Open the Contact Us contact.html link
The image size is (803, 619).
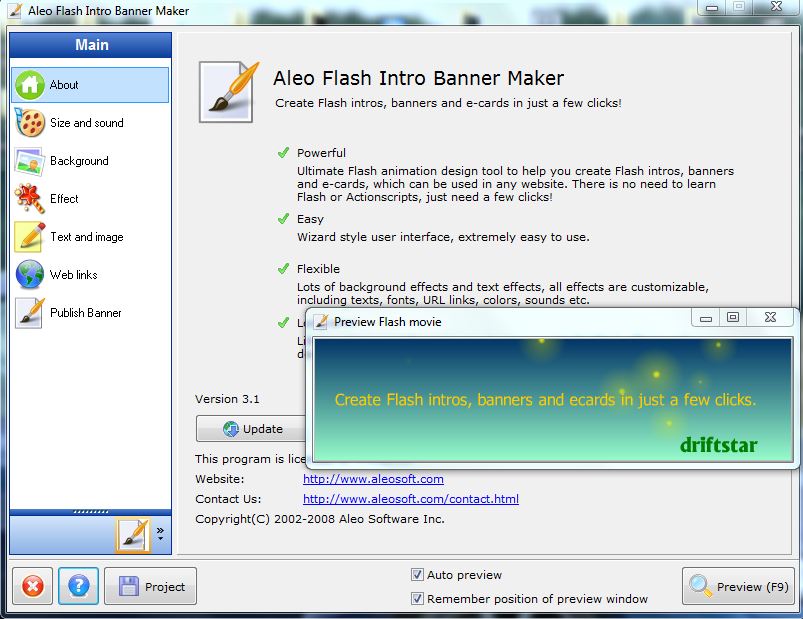click(411, 499)
